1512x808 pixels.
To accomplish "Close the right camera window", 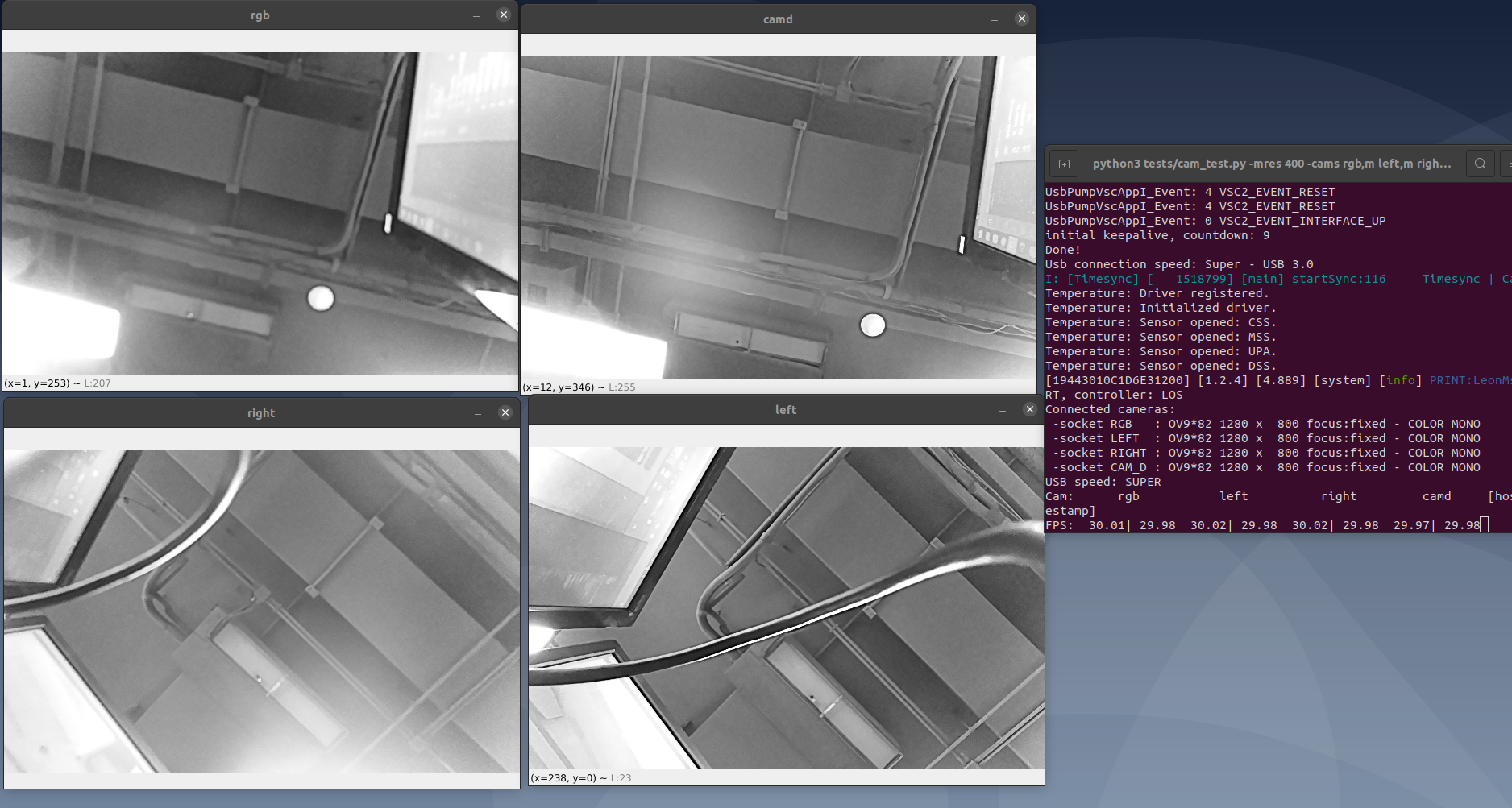I will 505,412.
